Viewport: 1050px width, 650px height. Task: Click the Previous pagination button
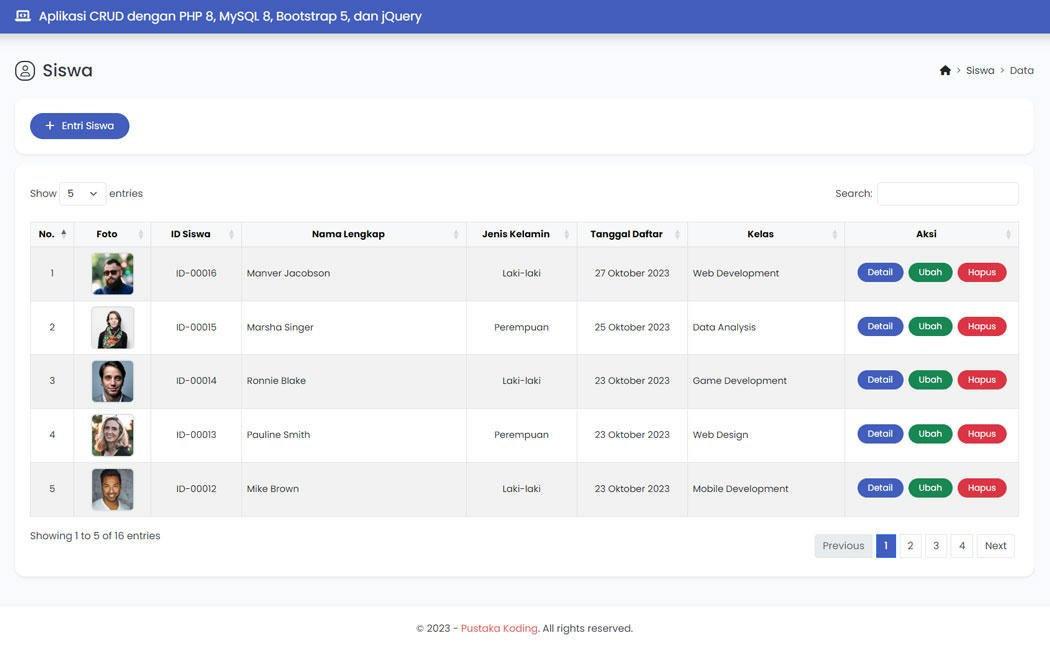click(843, 545)
